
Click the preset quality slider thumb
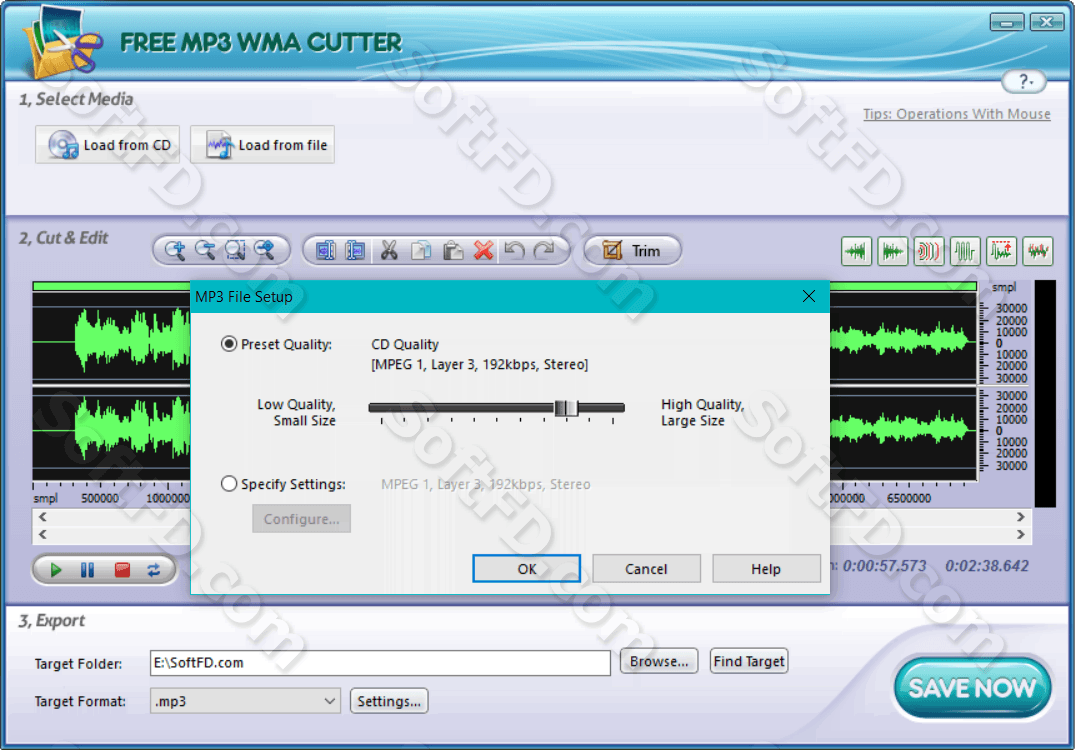tap(566, 408)
